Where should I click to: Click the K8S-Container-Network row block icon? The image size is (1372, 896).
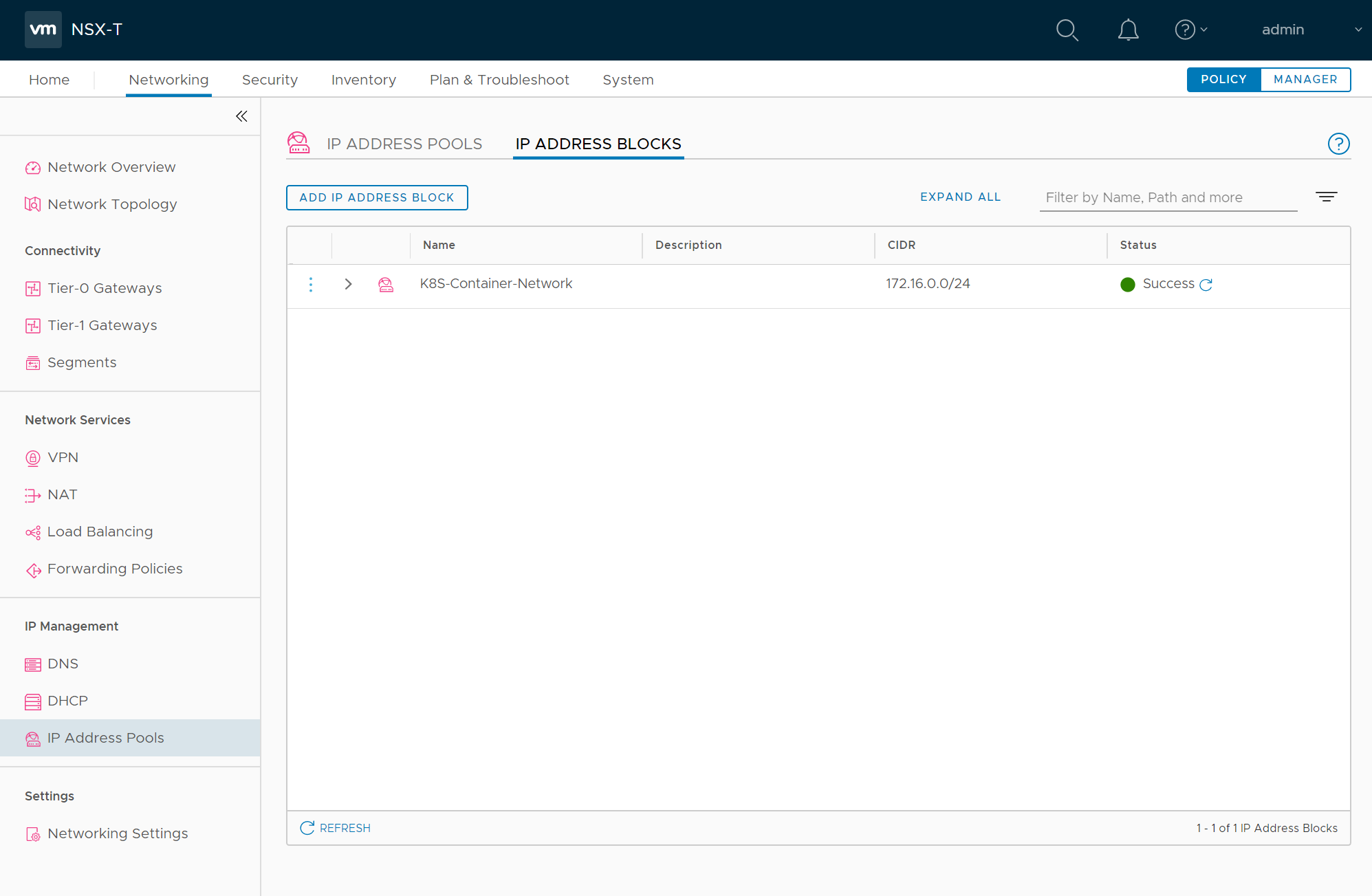(x=386, y=285)
